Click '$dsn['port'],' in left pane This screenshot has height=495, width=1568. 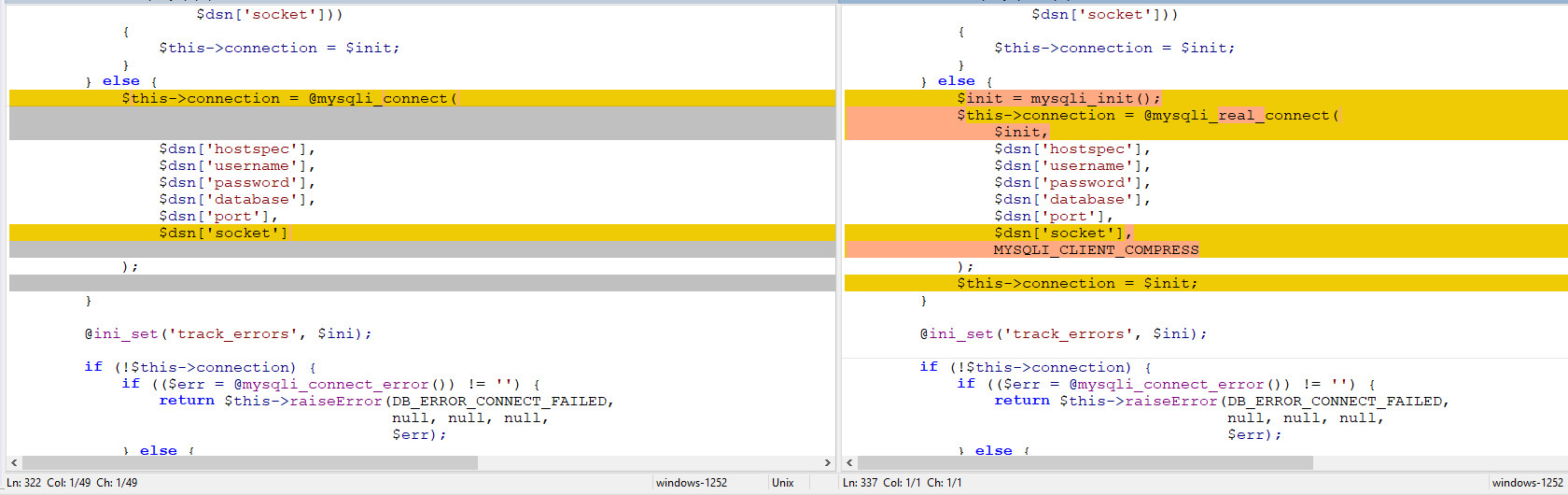(218, 216)
